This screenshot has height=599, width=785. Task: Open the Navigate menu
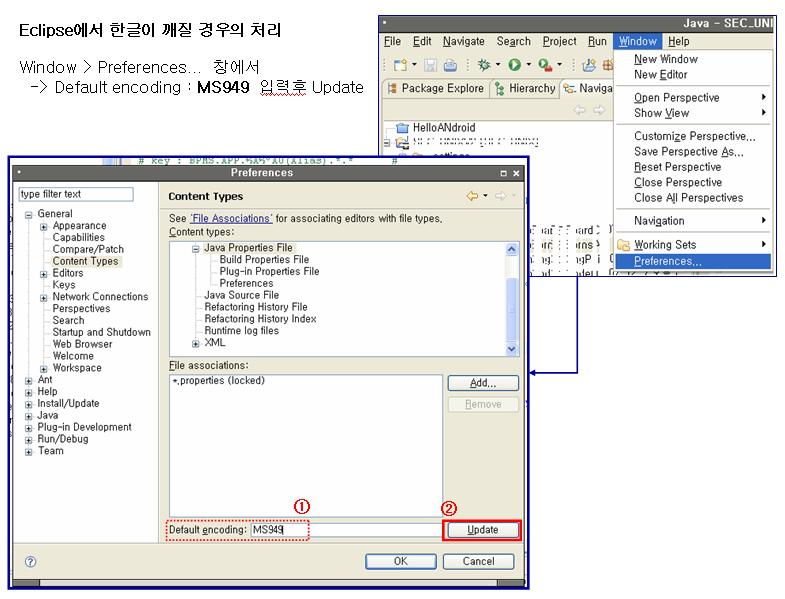click(x=464, y=42)
